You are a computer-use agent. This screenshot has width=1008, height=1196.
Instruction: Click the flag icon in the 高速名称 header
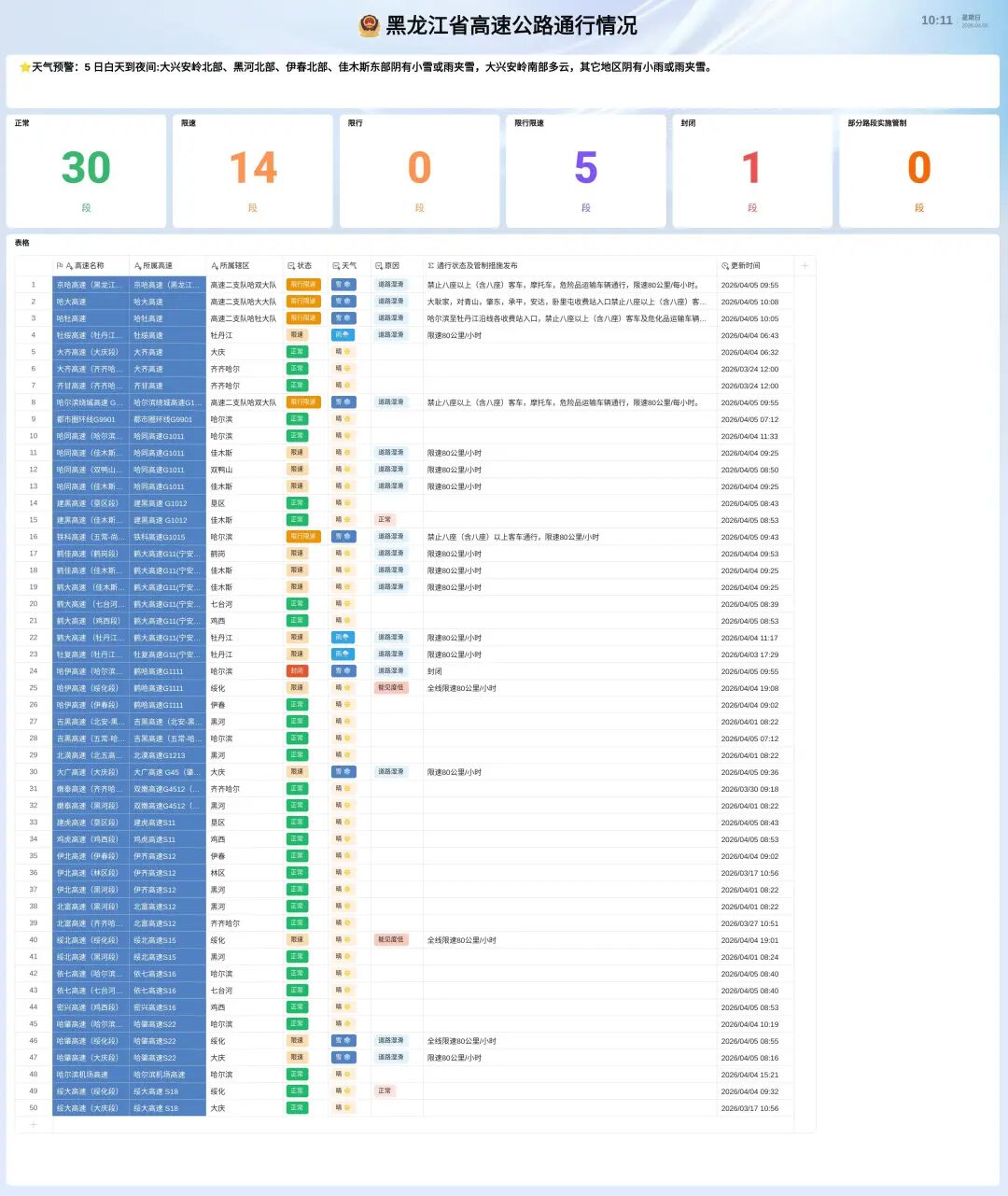tap(60, 266)
